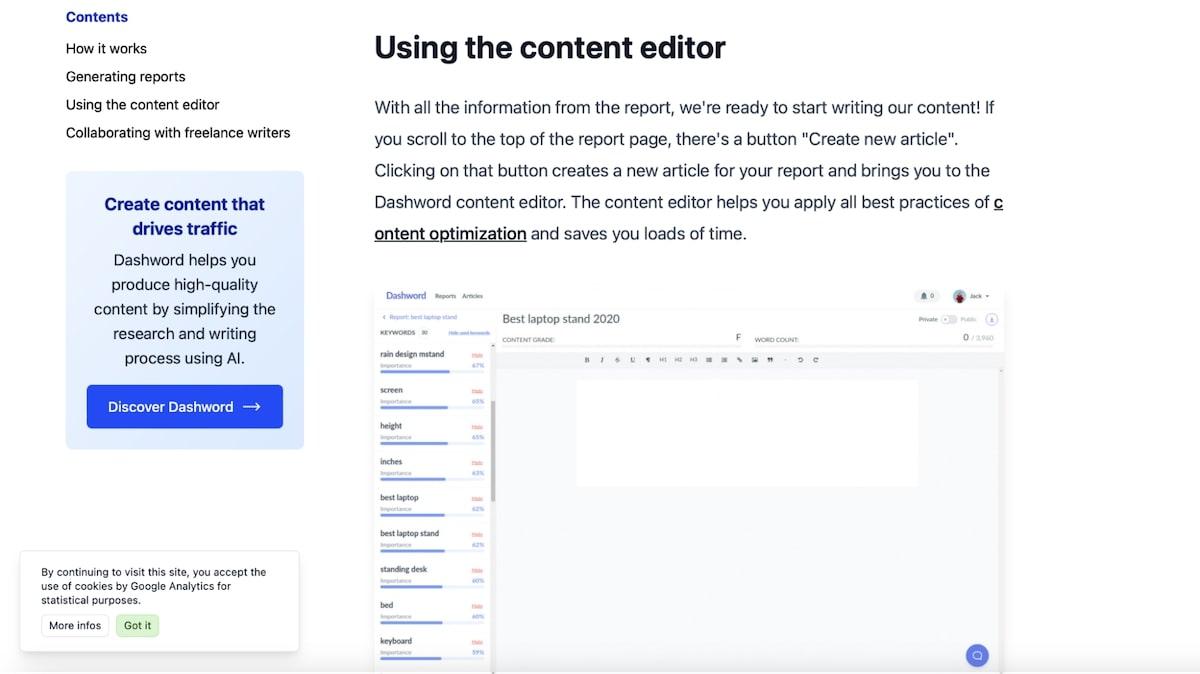
Task: Click the WORD COUNT label
Action: coord(777,340)
